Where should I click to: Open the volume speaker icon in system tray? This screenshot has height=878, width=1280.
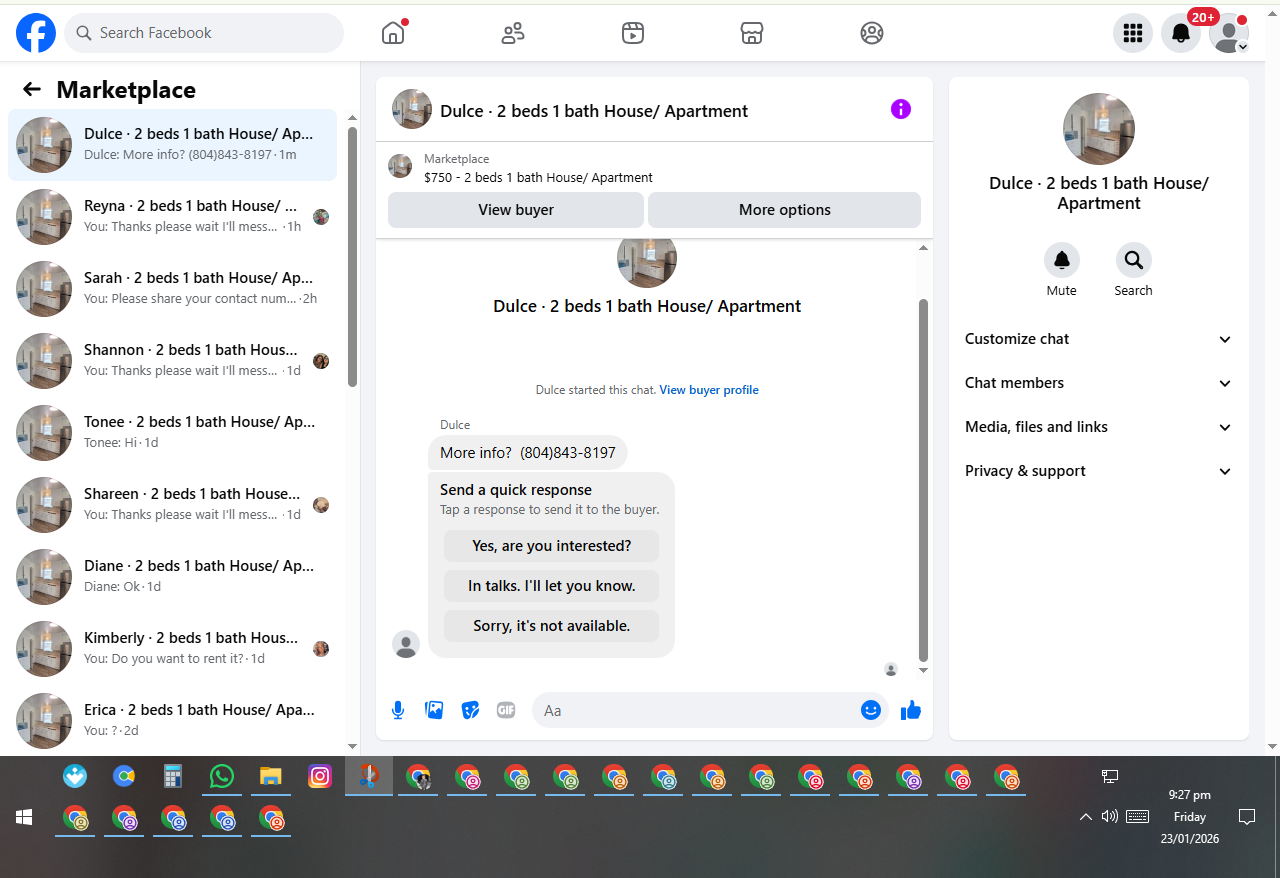pyautogui.click(x=1109, y=817)
